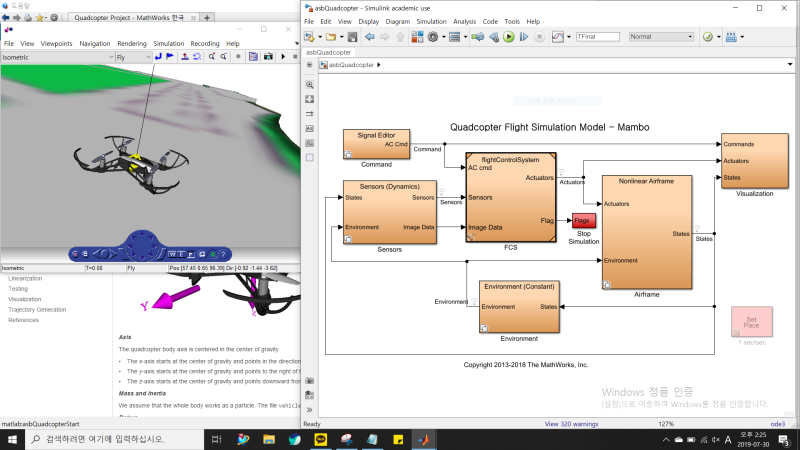Screen dimensions: 800x450
Task: Click the Linearization link in help sidebar
Action: pyautogui.click(x=25, y=279)
